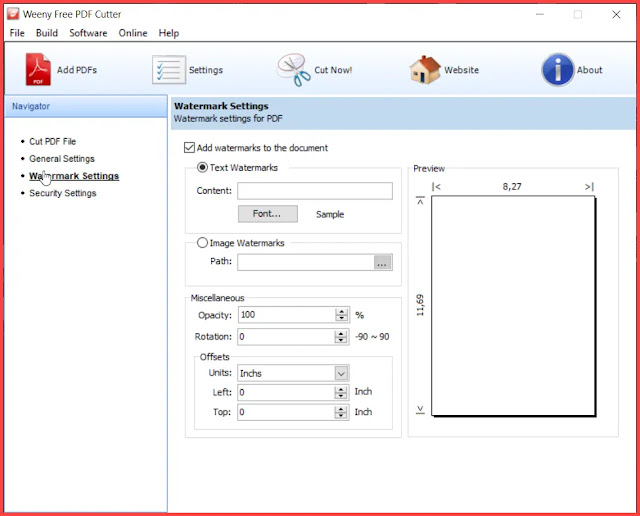This screenshot has height=516, width=640.
Task: Open the Website house icon
Action: 425,70
